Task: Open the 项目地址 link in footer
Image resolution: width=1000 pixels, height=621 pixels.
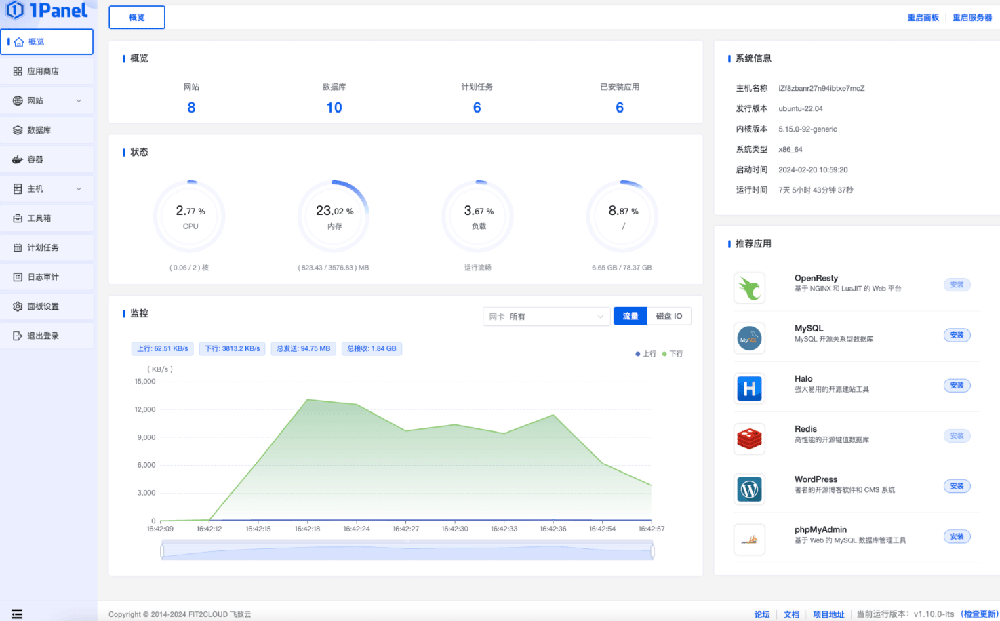Action: (828, 615)
